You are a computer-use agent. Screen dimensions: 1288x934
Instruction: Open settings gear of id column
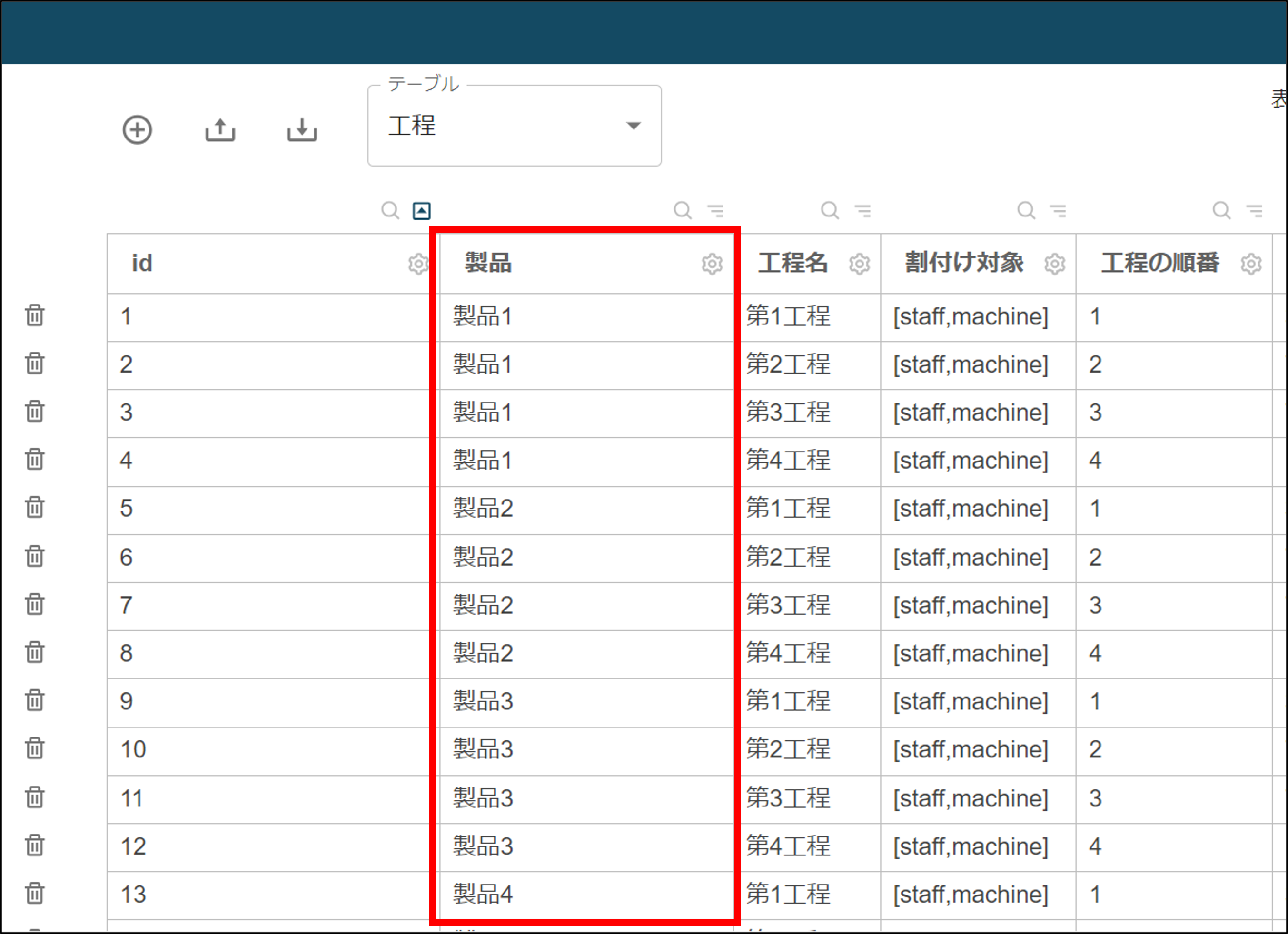pyautogui.click(x=418, y=264)
